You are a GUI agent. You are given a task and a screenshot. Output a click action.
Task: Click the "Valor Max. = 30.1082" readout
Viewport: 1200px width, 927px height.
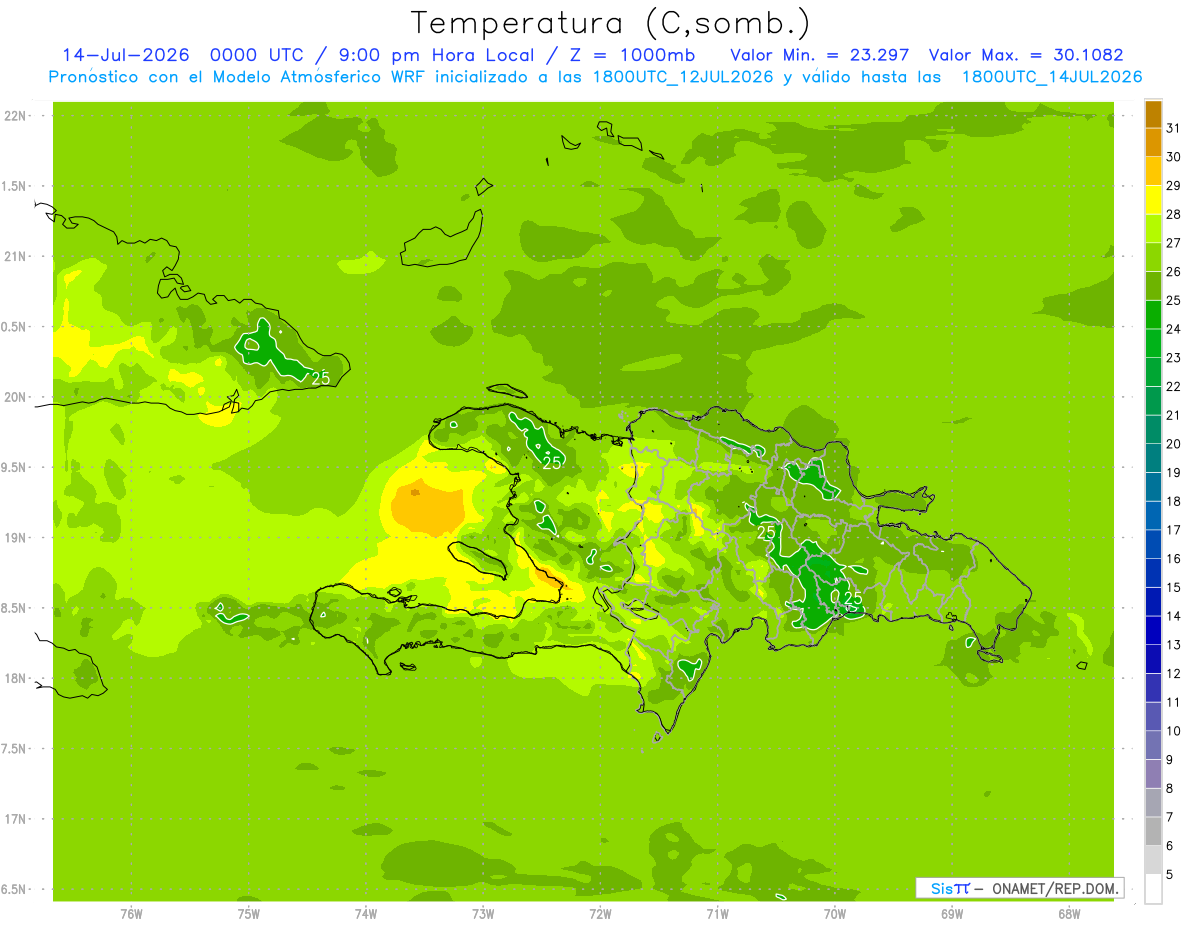click(x=1026, y=55)
